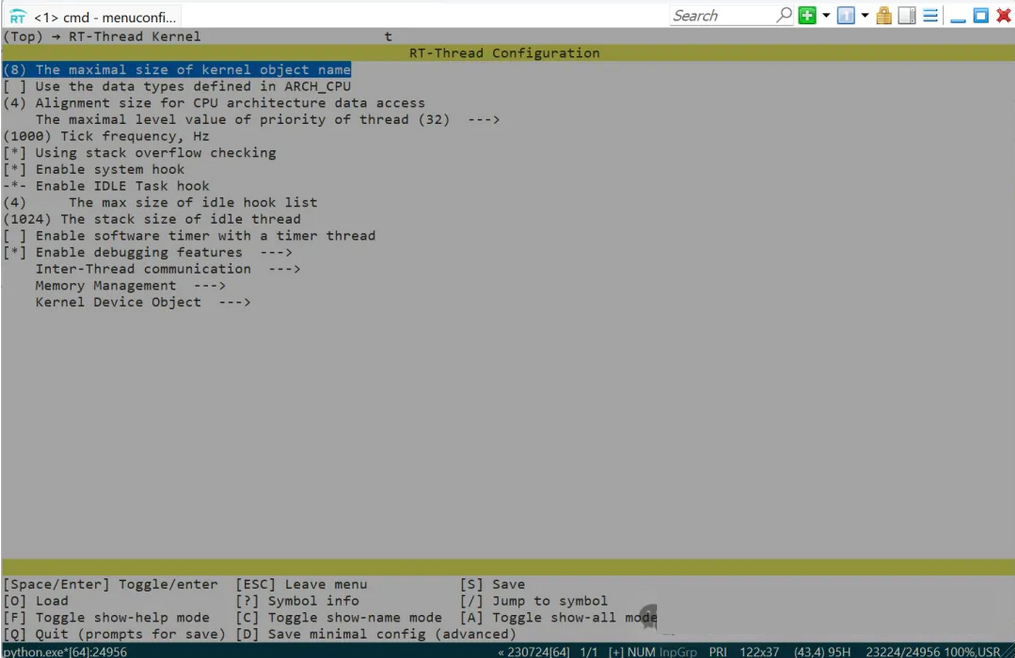1015x658 pixels.
Task: Click the blue active console list icon
Action: pos(845,16)
